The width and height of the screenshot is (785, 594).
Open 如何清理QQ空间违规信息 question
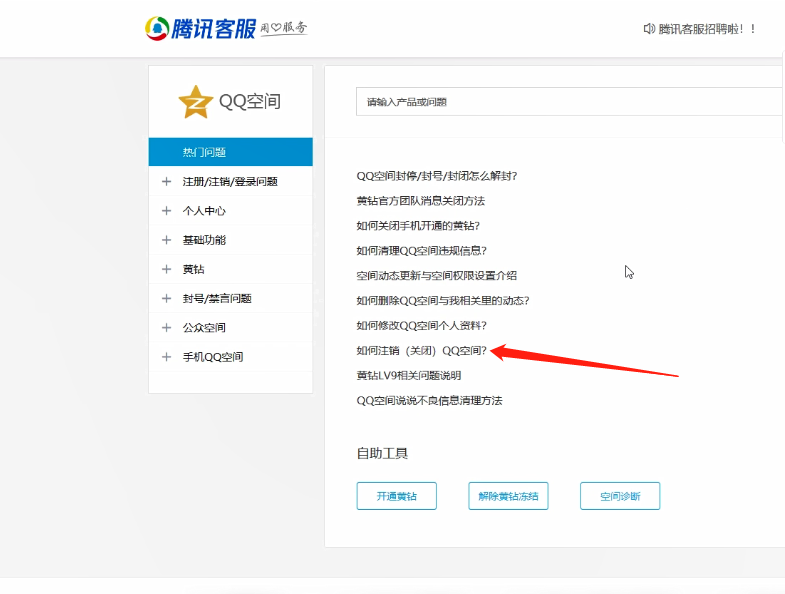pyautogui.click(x=422, y=250)
